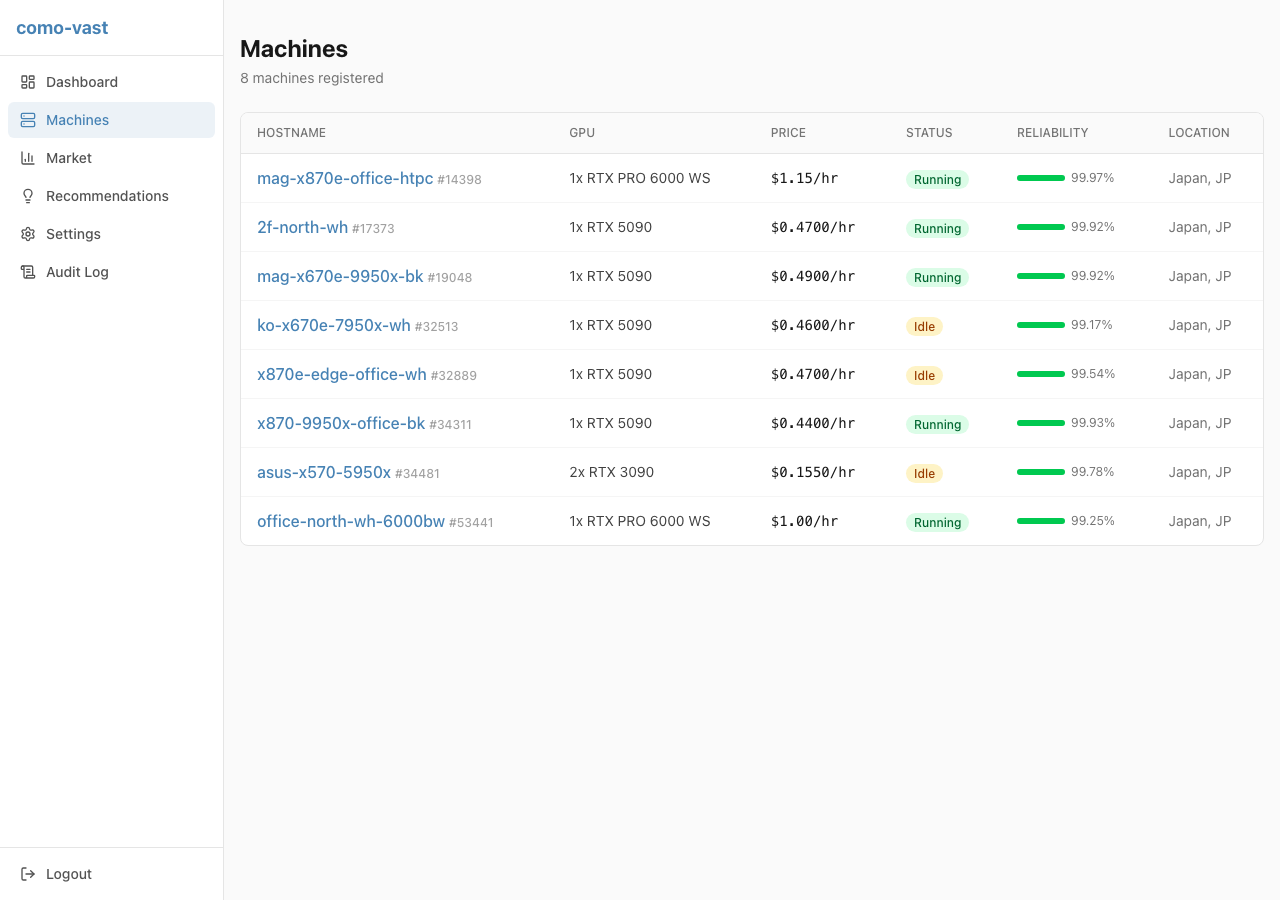Screen dimensions: 1280x900
Task: Open machine x870-9950x-office-bk
Action: (x=341, y=423)
